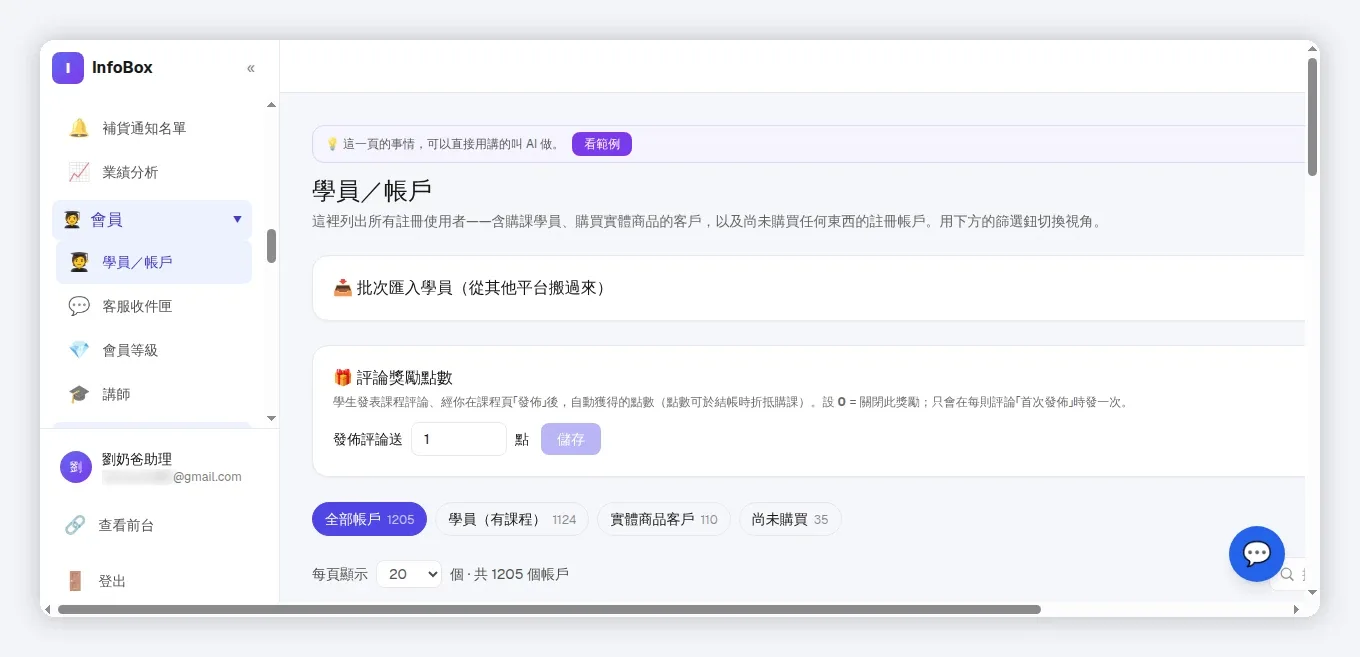Open 補貨通知名單 in the sidebar
The height and width of the screenshot is (657, 1360).
tap(152, 128)
